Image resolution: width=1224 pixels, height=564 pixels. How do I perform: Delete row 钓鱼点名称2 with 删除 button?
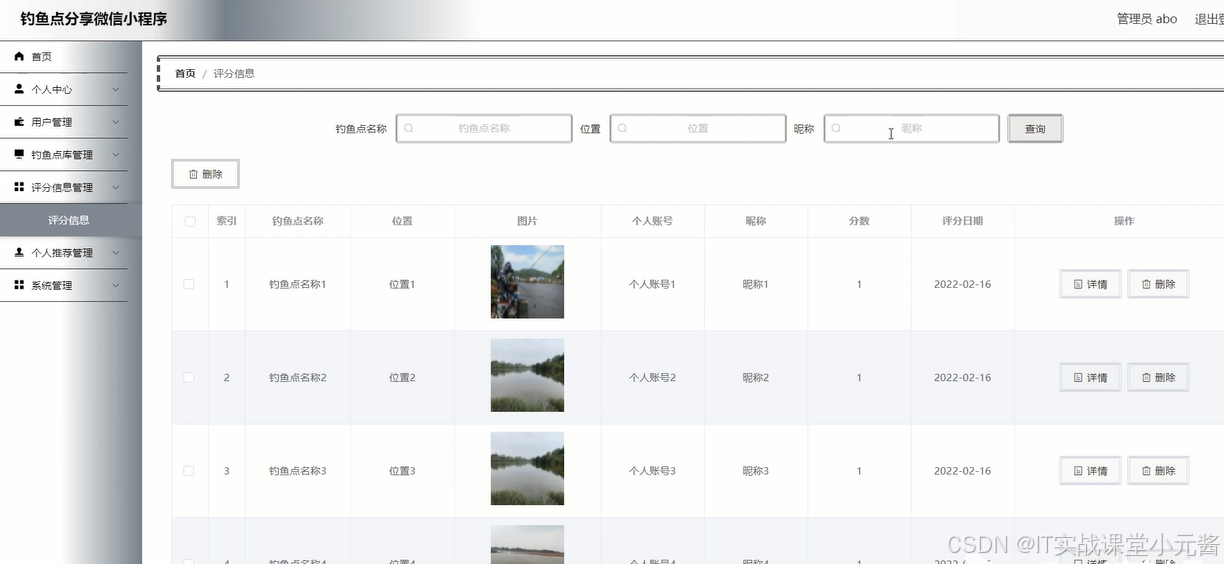(x=1158, y=378)
